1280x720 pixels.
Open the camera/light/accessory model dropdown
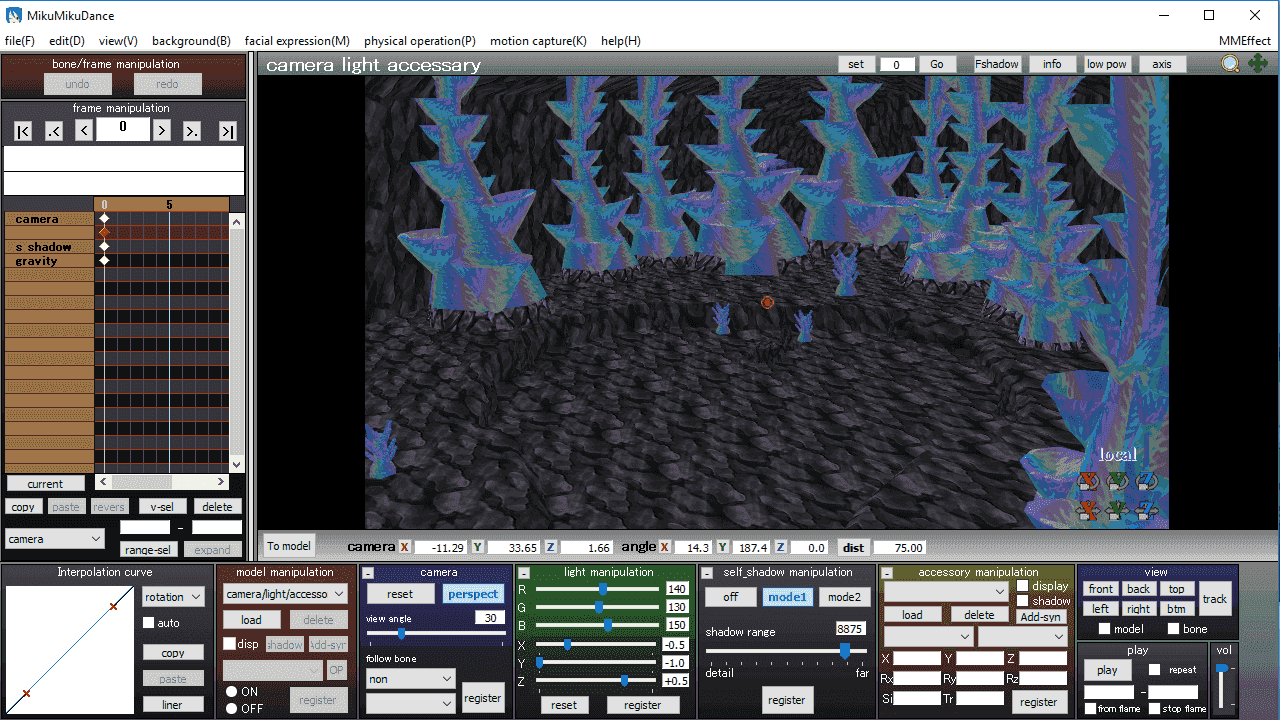[x=285, y=594]
